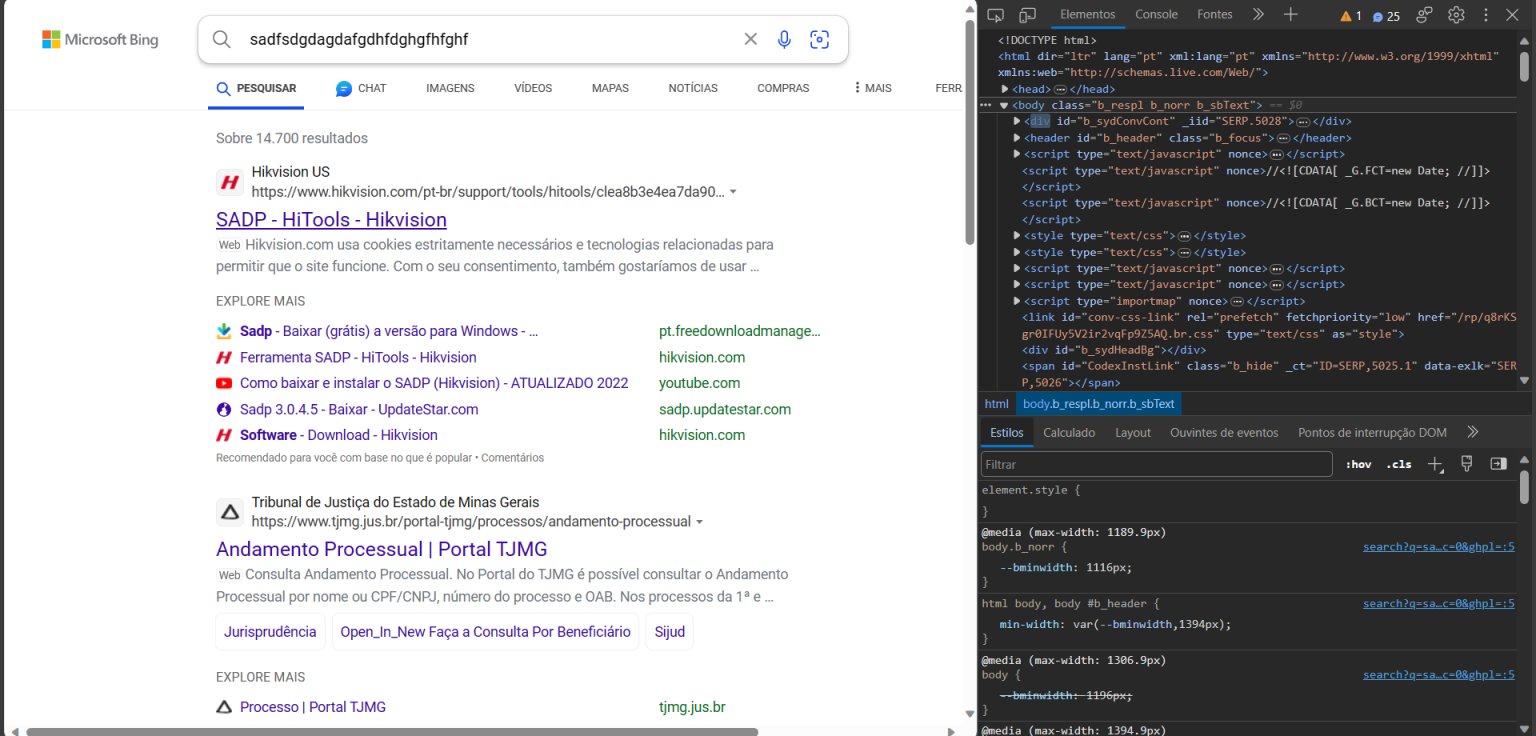Expand the header b_header element node
Image resolution: width=1536 pixels, height=736 pixels.
coord(1017,138)
